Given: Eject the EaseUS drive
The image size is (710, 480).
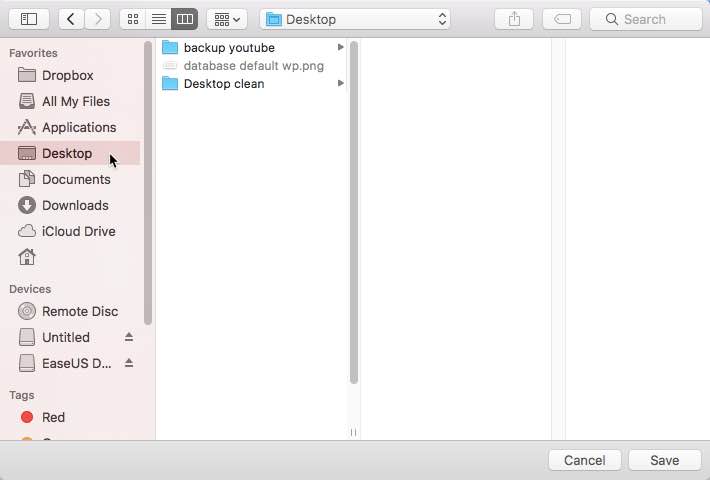Looking at the screenshot, I should [129, 363].
